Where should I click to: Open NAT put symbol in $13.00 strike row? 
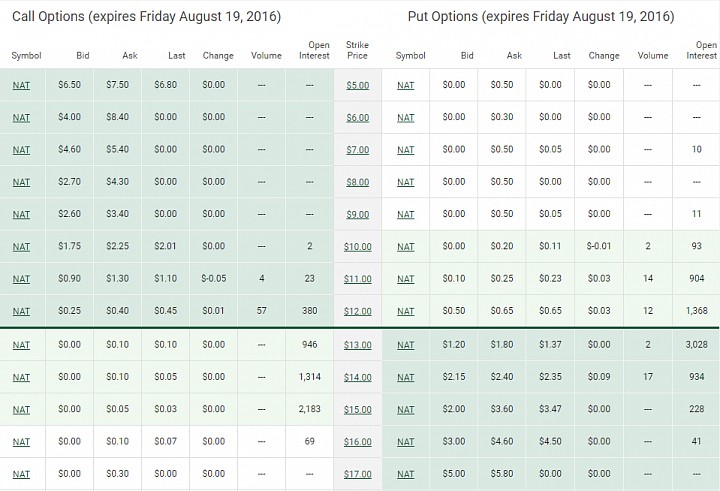pyautogui.click(x=405, y=345)
